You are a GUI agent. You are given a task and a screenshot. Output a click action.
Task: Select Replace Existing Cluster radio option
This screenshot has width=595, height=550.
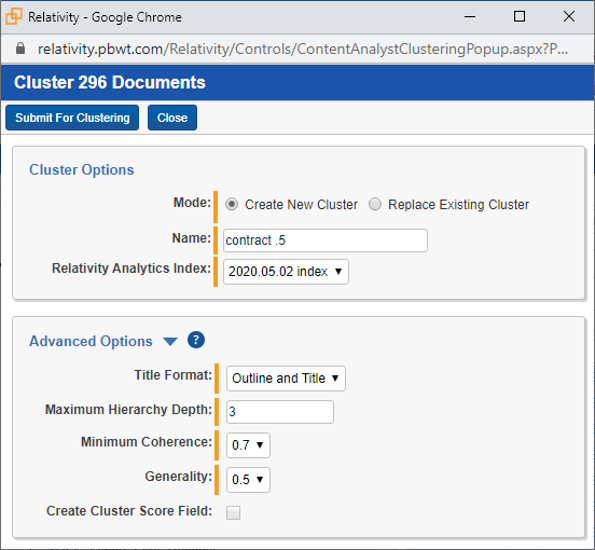375,204
